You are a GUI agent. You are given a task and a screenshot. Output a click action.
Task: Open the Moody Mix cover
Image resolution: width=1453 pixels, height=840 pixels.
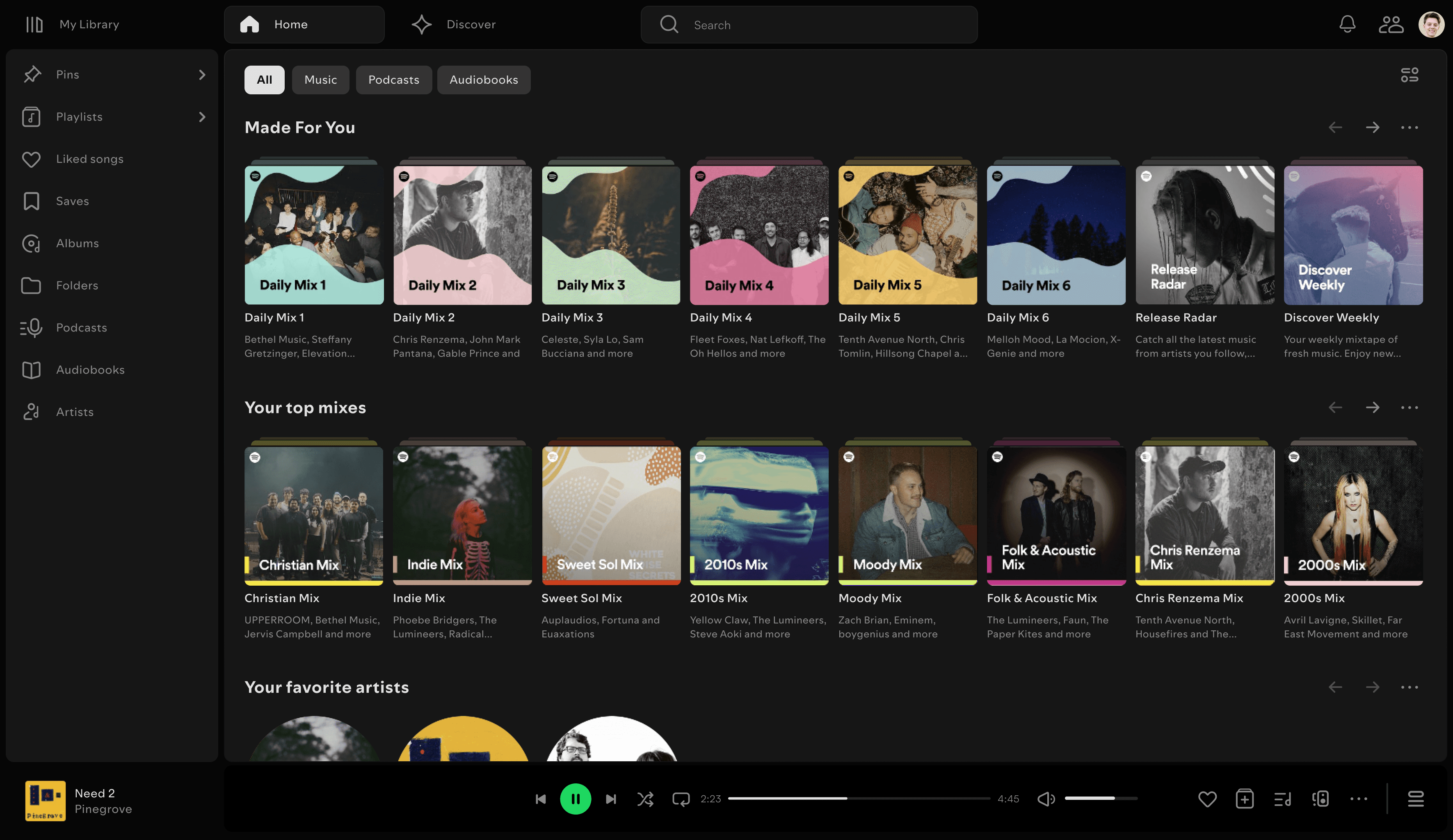pos(907,516)
